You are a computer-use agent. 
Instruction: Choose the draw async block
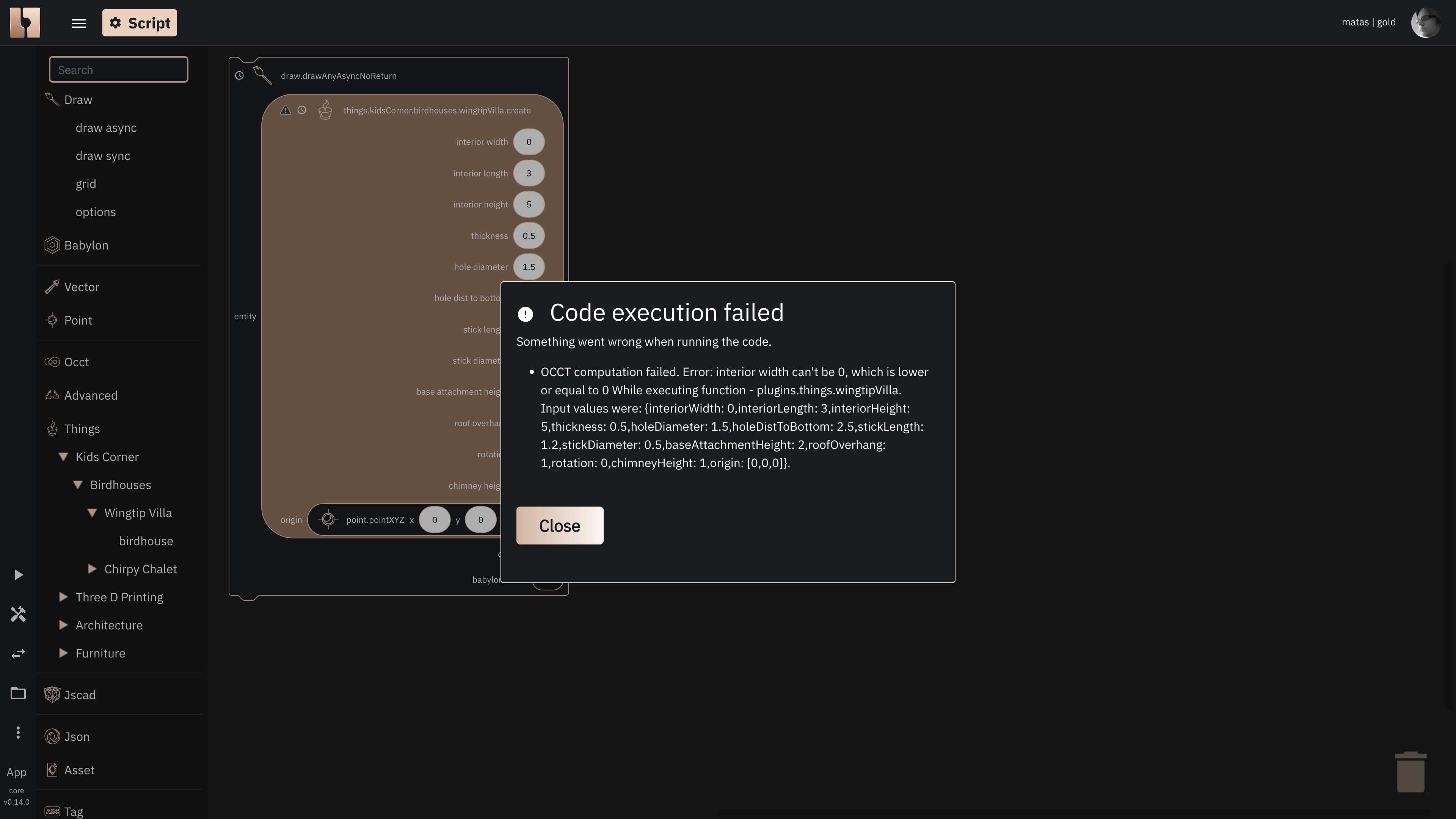coord(106,128)
